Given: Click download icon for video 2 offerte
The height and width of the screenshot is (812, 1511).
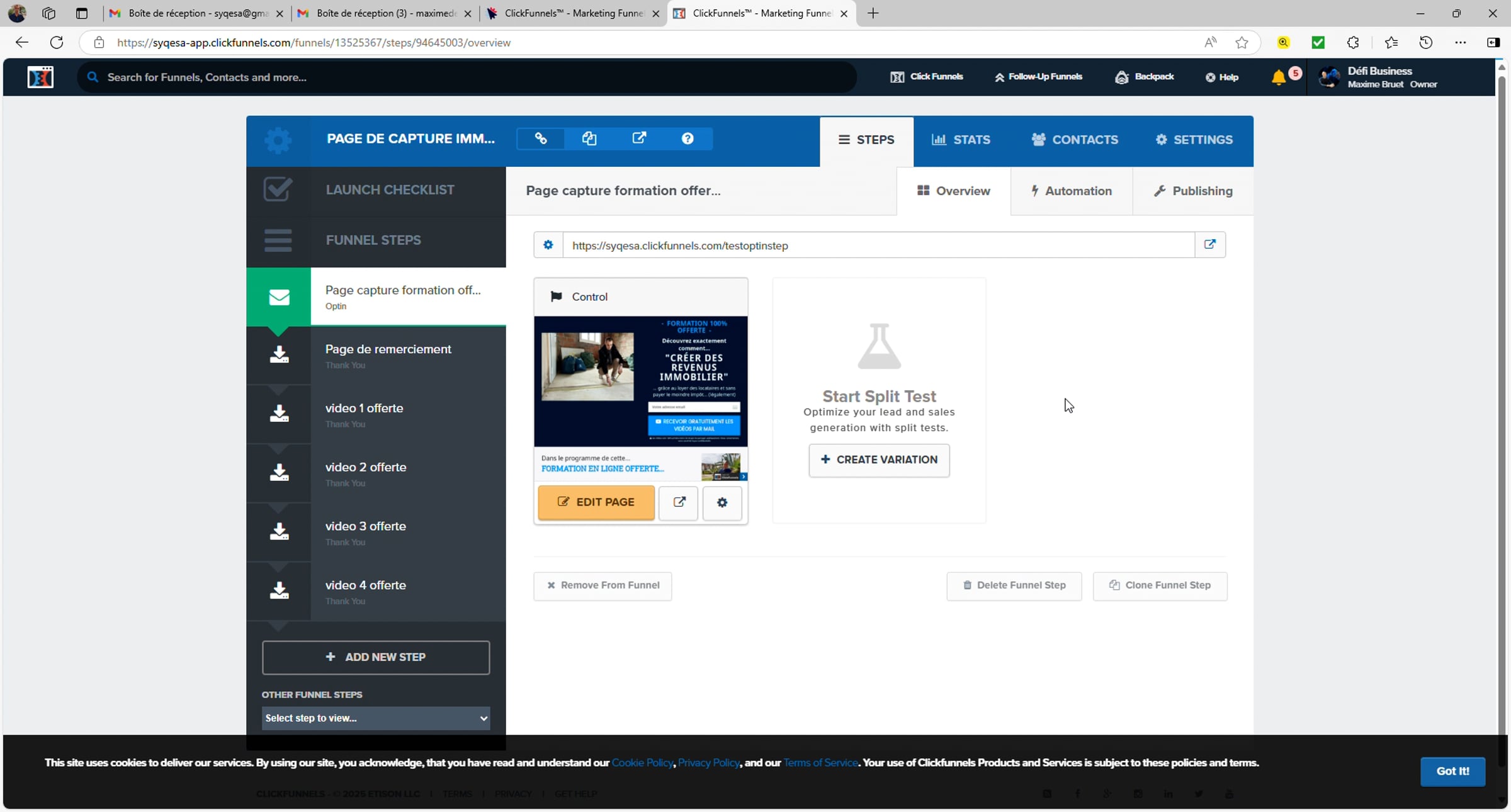Looking at the screenshot, I should (x=279, y=473).
